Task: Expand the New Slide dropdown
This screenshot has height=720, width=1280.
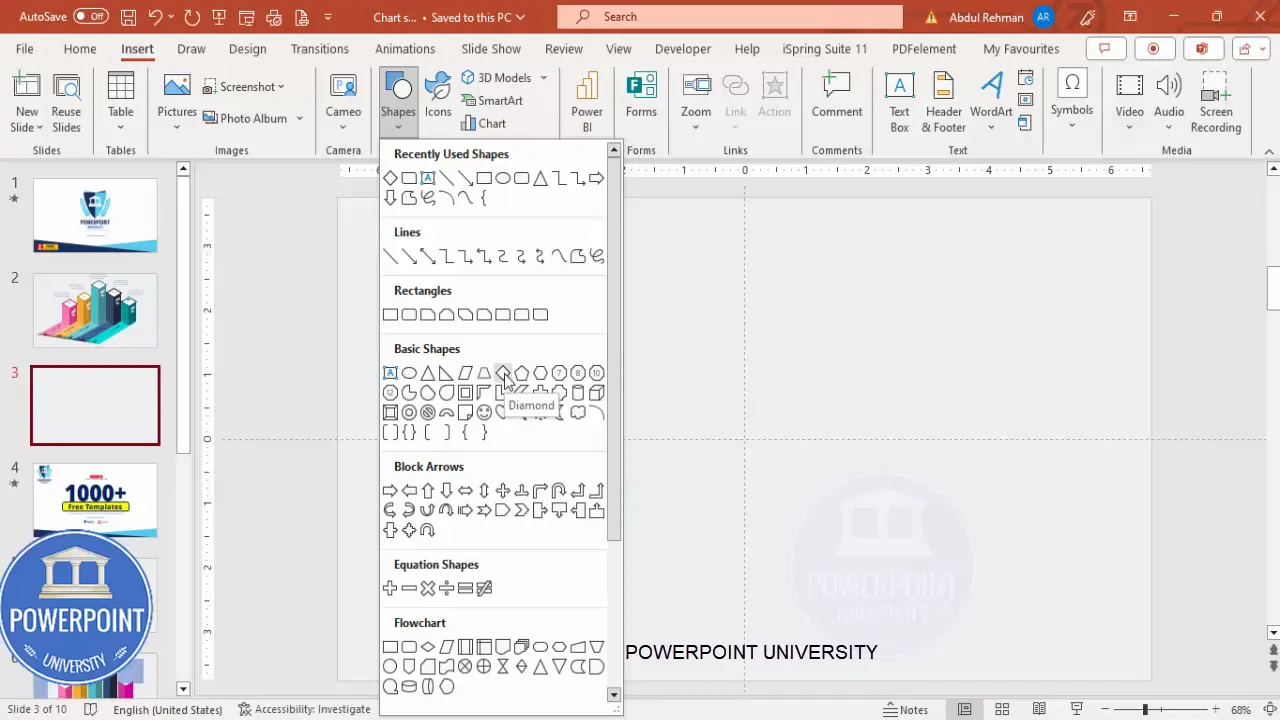Action: click(x=27, y=120)
